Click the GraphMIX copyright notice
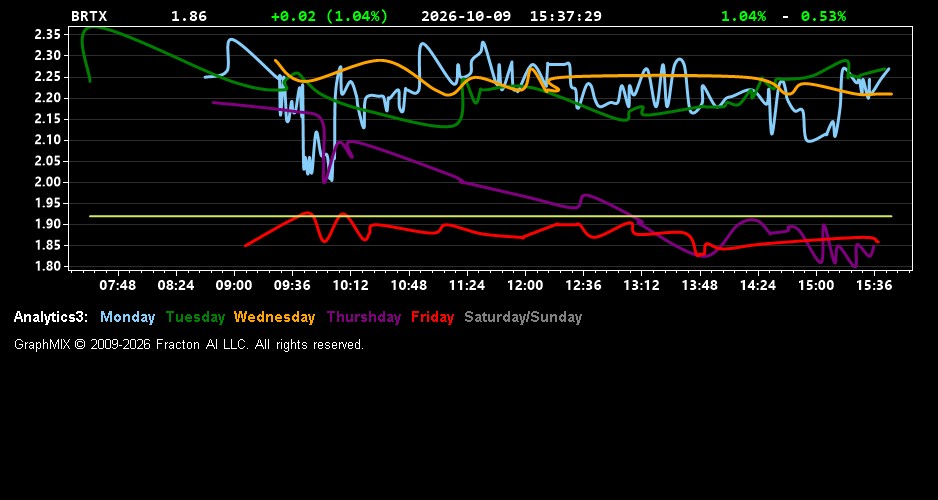 189,345
